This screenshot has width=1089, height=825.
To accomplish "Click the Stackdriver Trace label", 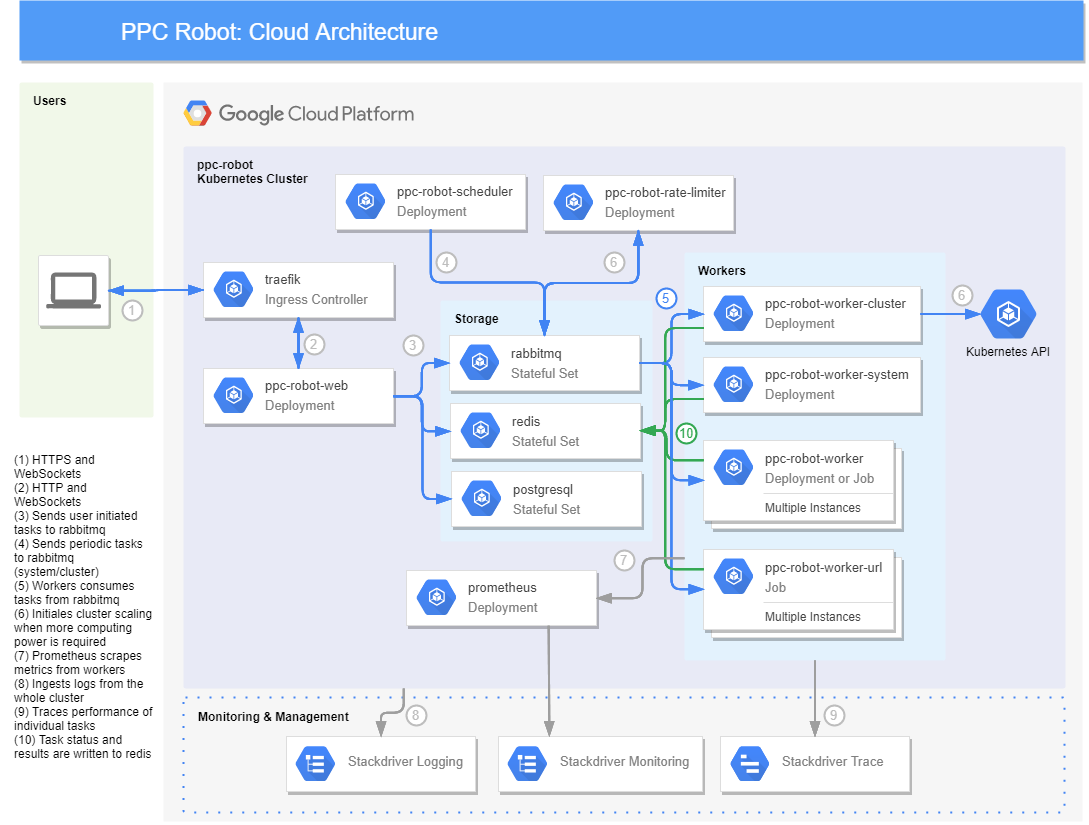I will [x=833, y=761].
